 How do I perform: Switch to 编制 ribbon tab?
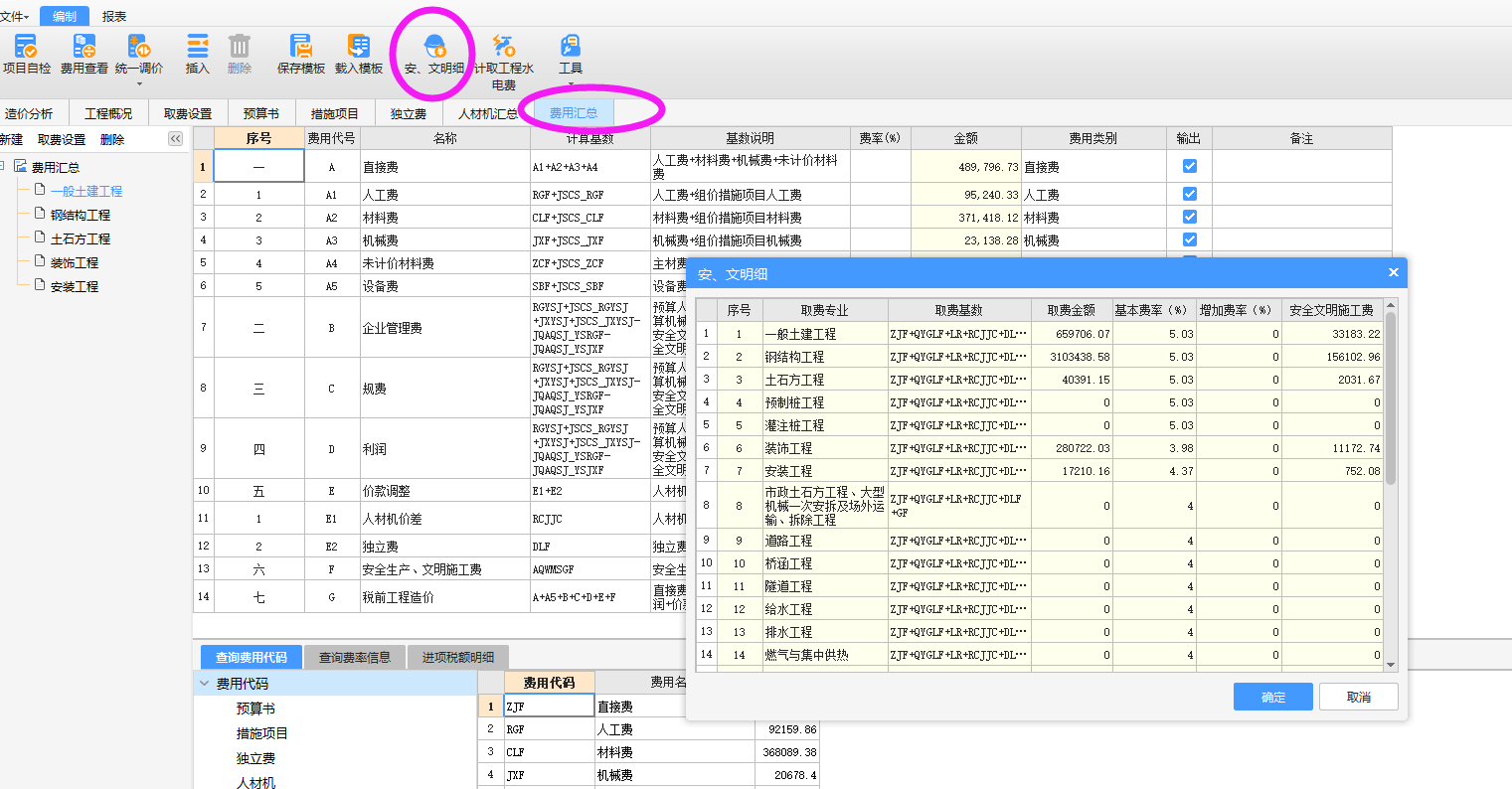pos(65,16)
